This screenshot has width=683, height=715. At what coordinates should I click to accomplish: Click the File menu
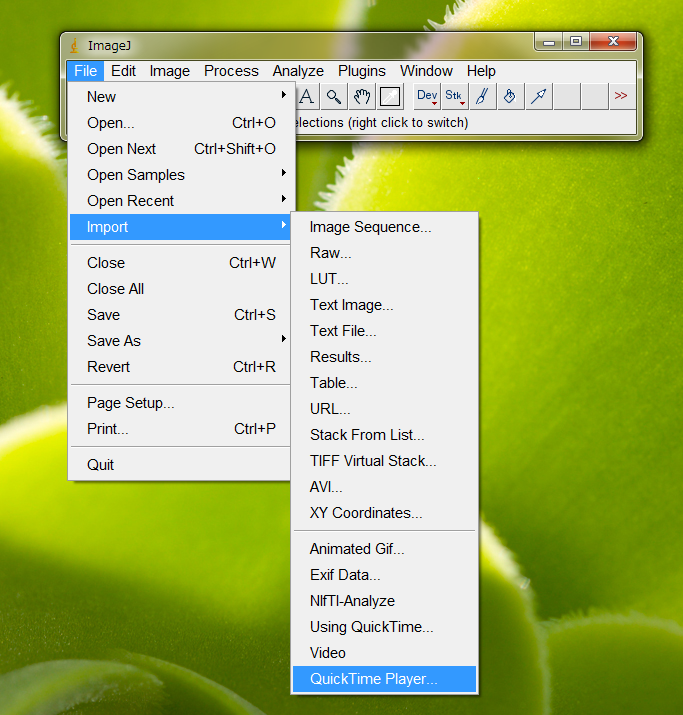[85, 71]
